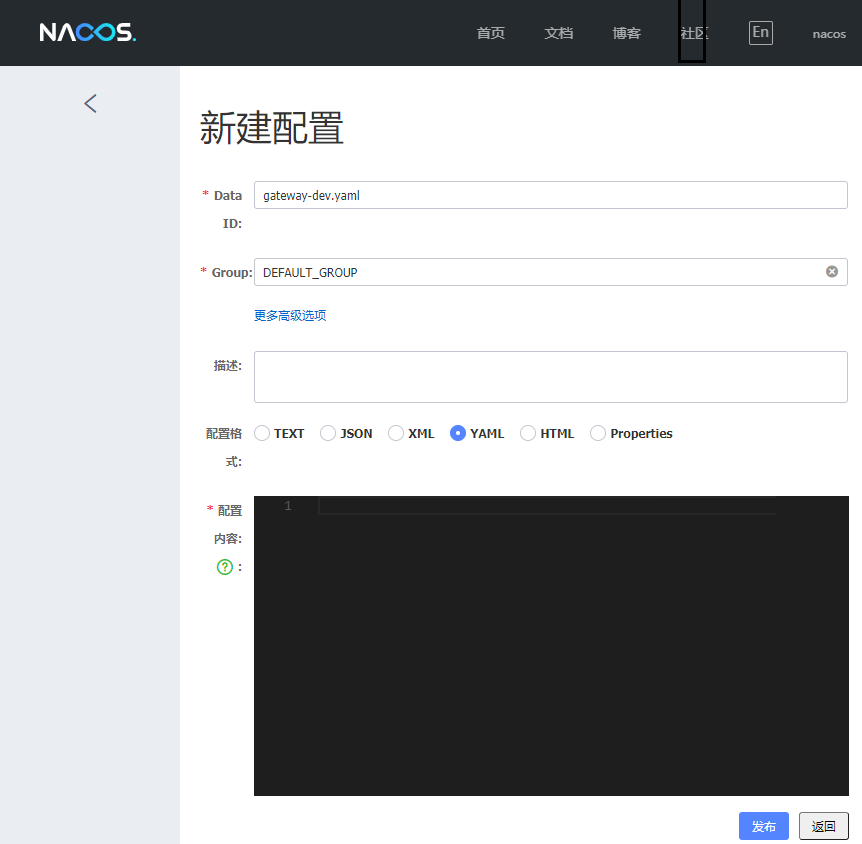The height and width of the screenshot is (844, 862).
Task: Select the Properties format radio button
Action: [x=597, y=433]
